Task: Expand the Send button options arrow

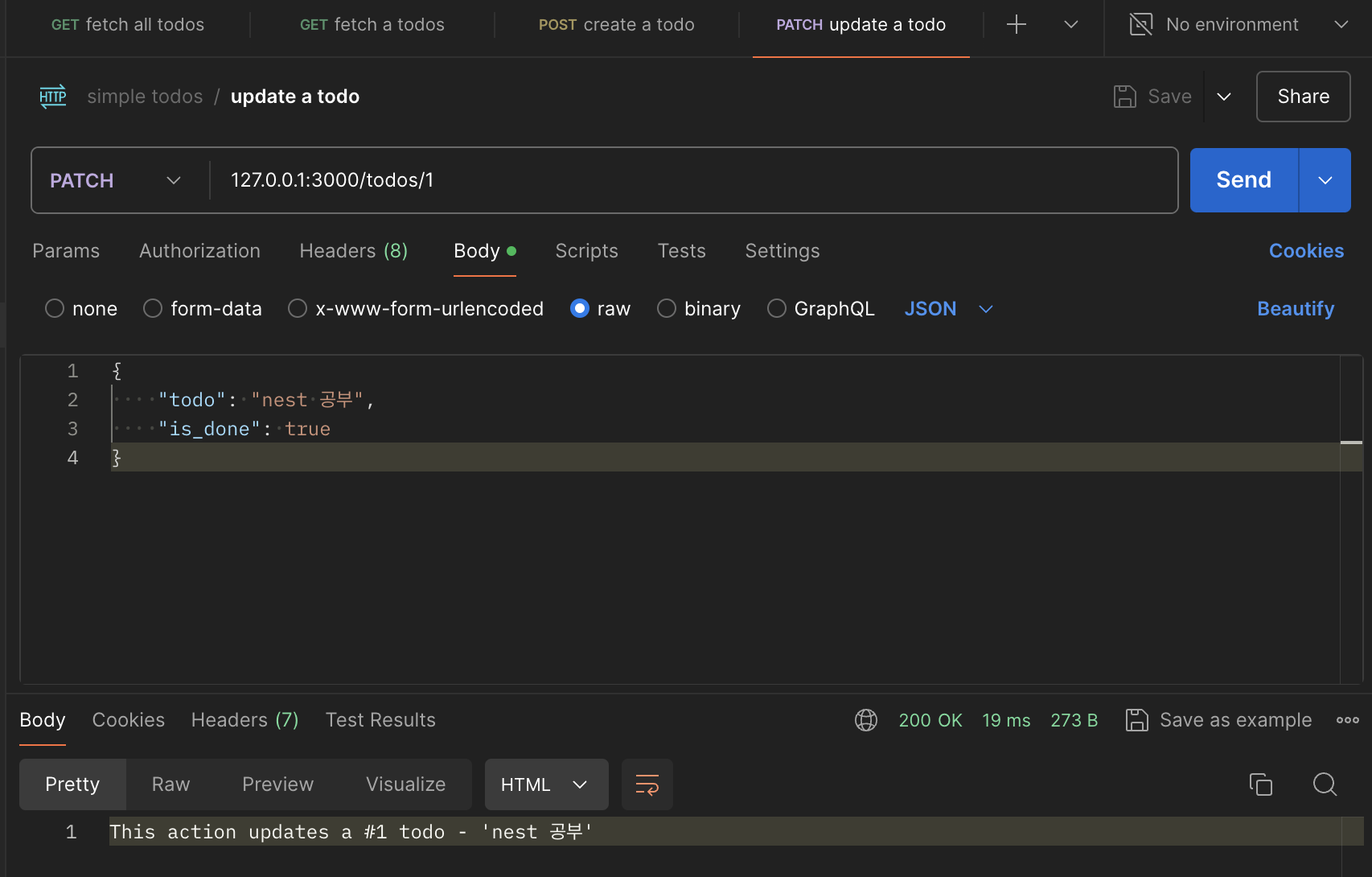Action: [x=1325, y=180]
